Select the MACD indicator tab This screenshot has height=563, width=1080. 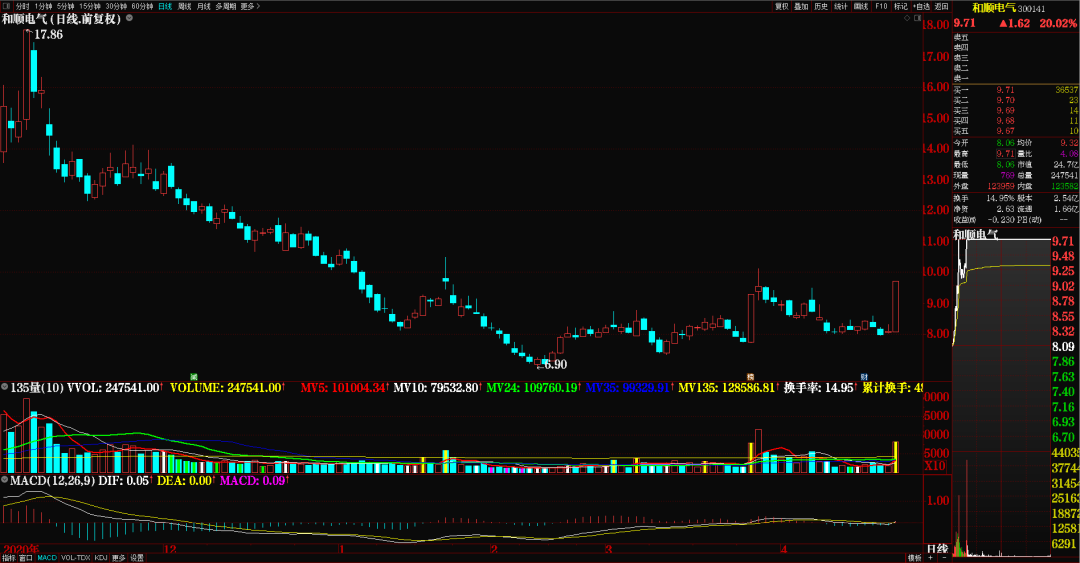coord(47,558)
